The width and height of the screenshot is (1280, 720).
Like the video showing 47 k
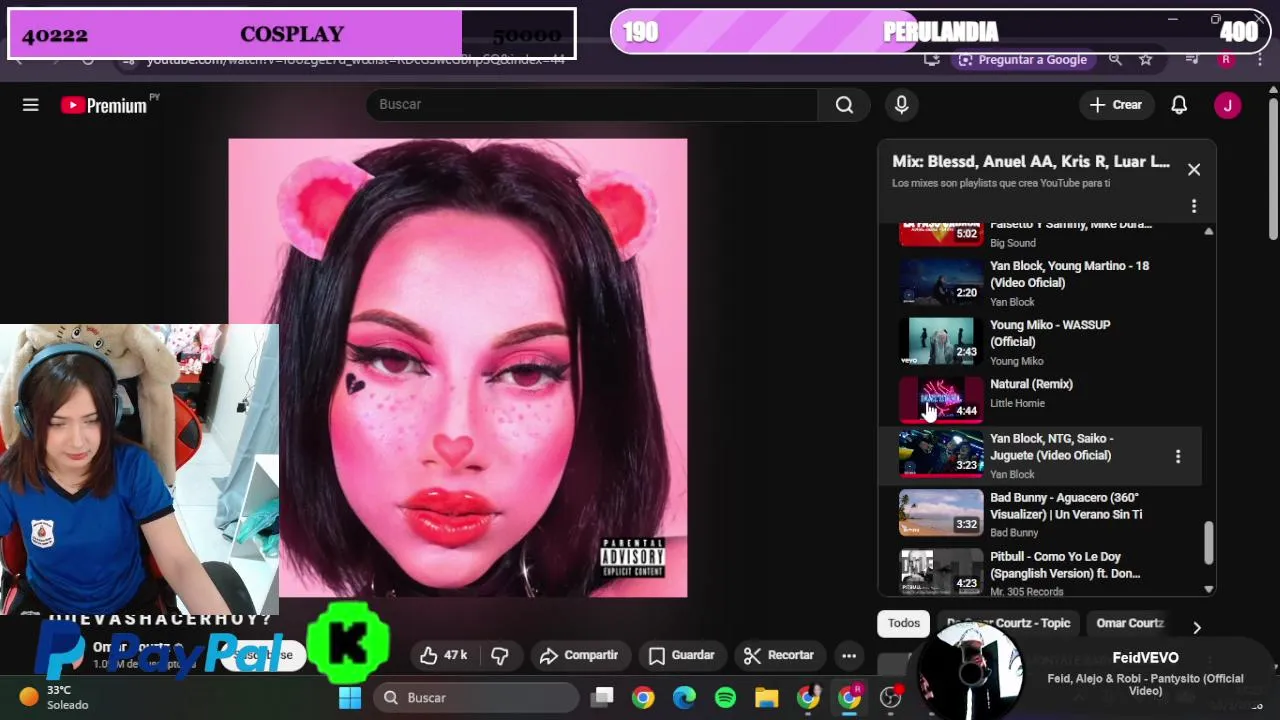tap(443, 655)
